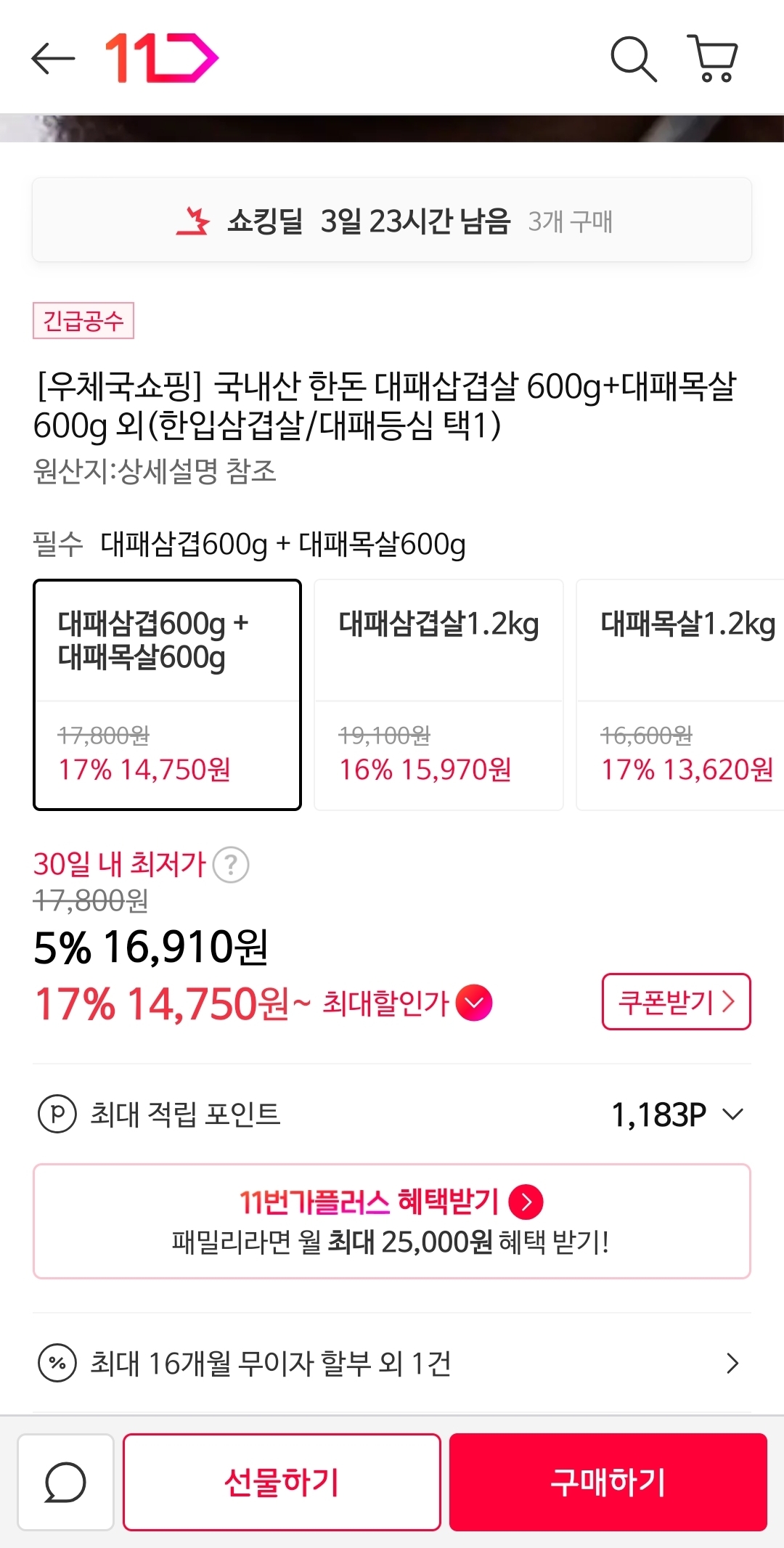Viewport: 784px width, 1548px height.
Task: Open seller chat speech bubble icon
Action: click(65, 1482)
